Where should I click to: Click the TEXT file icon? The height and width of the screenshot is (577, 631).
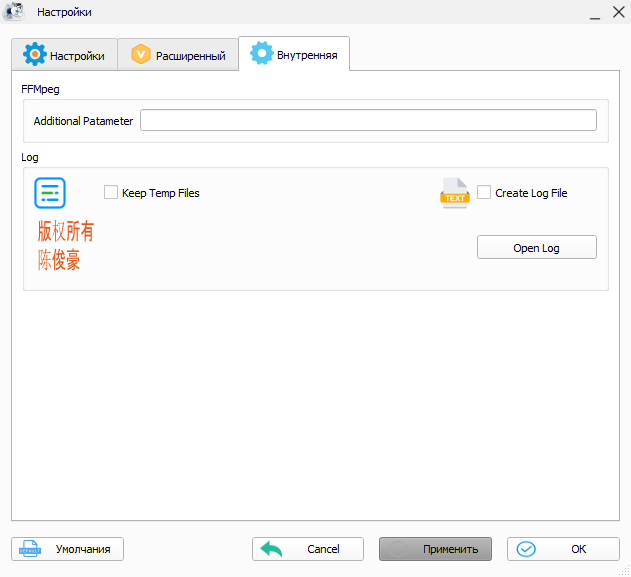coord(455,193)
